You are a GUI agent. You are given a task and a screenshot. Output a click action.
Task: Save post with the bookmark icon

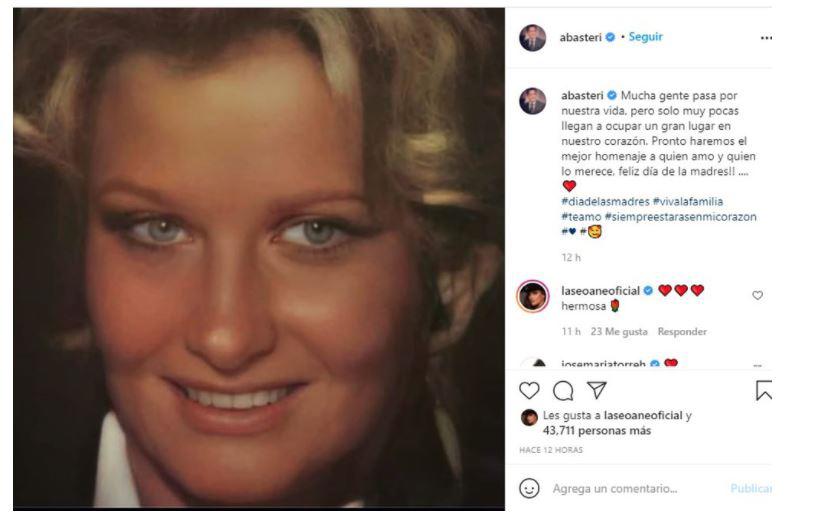pyautogui.click(x=763, y=390)
